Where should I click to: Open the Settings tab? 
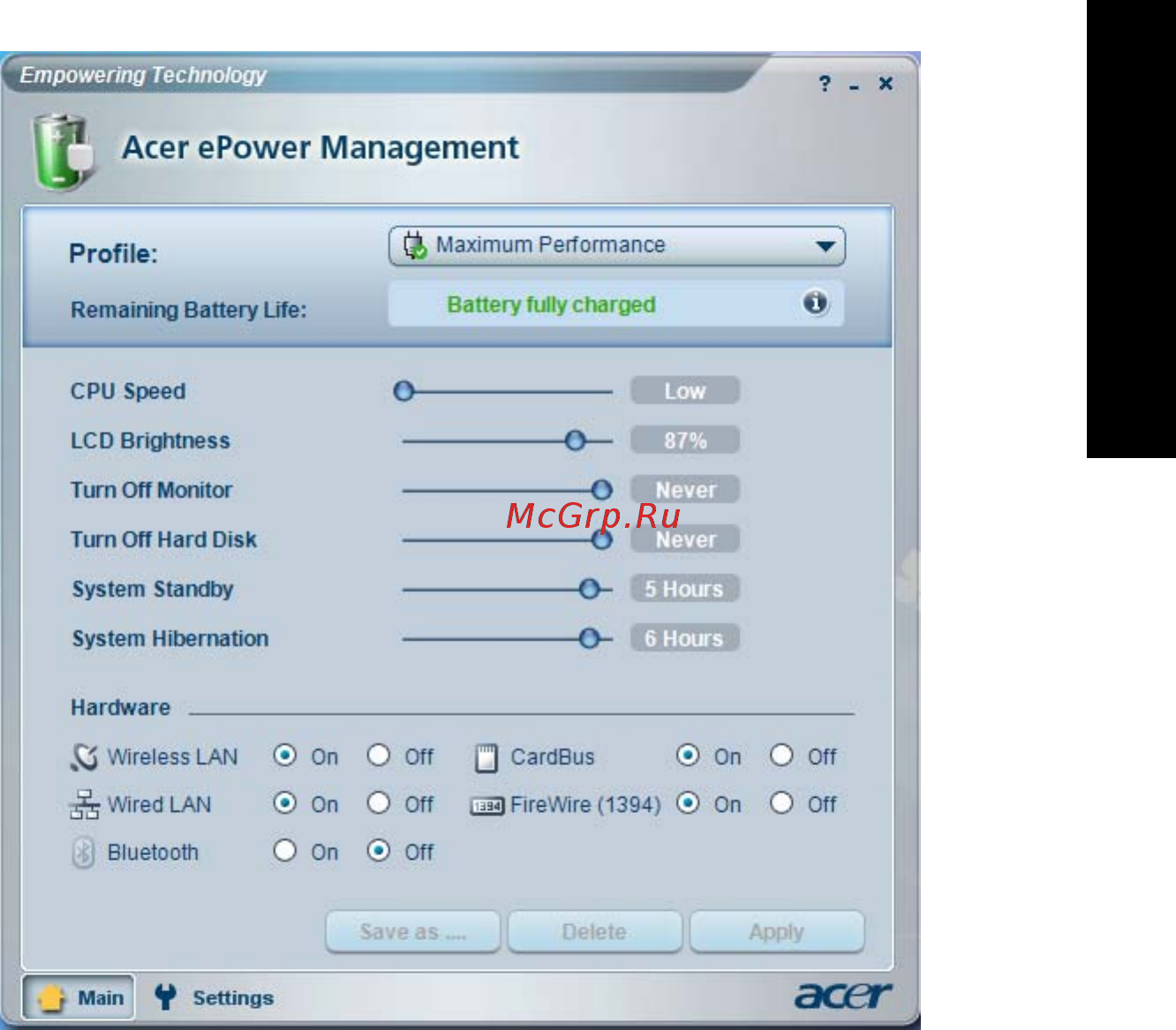[x=215, y=997]
